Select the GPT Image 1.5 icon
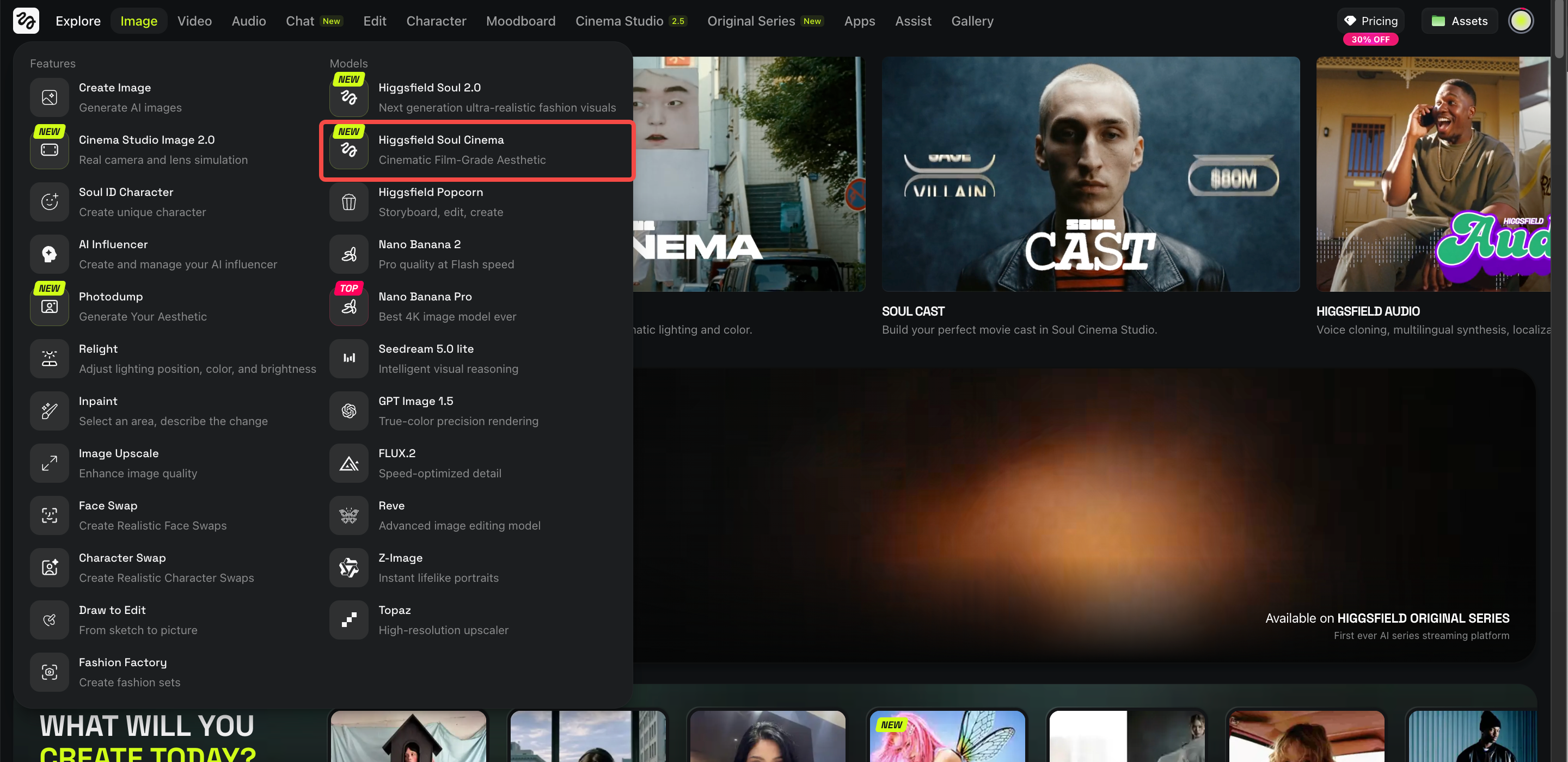This screenshot has width=1568, height=762. [x=349, y=411]
